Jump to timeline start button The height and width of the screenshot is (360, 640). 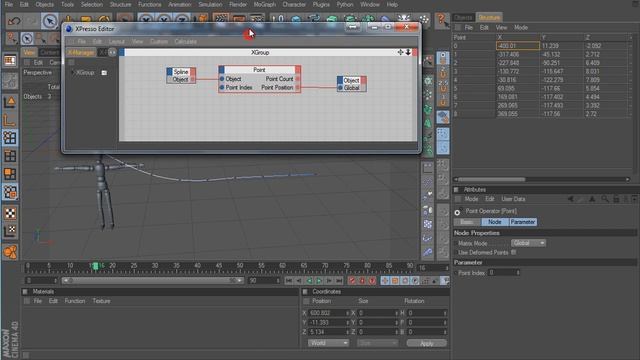[x=289, y=281]
